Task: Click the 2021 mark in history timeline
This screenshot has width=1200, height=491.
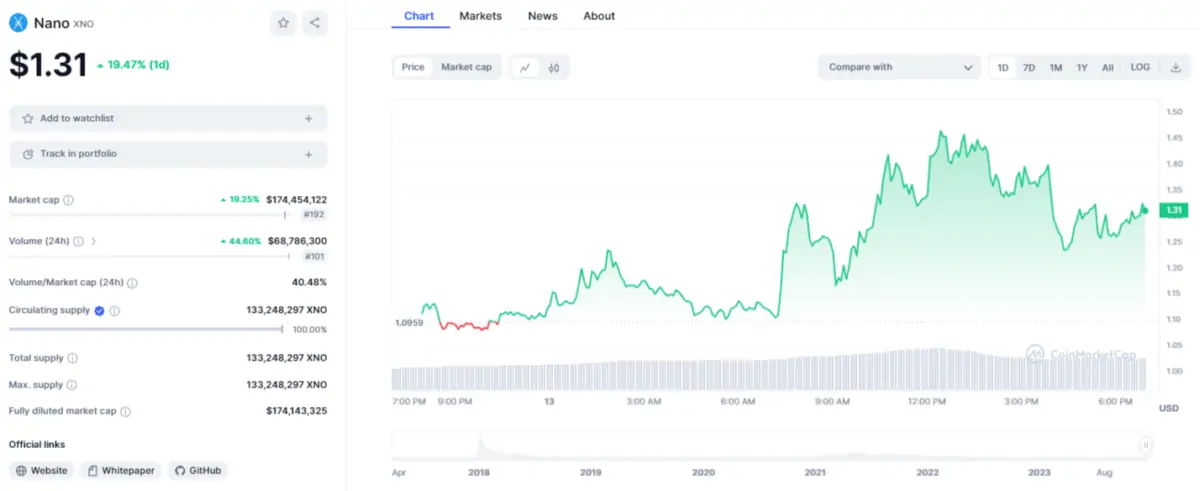Action: click(x=815, y=472)
